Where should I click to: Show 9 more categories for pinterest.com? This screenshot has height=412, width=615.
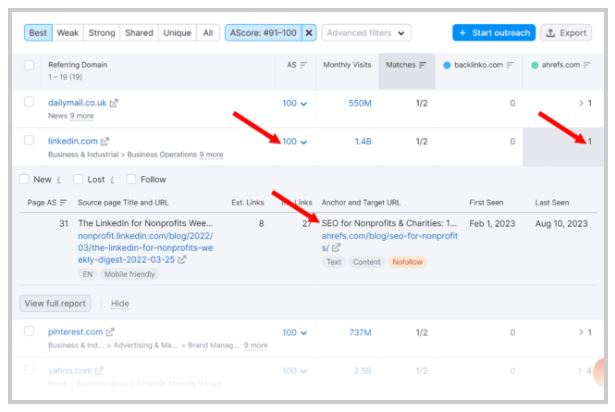[256, 345]
